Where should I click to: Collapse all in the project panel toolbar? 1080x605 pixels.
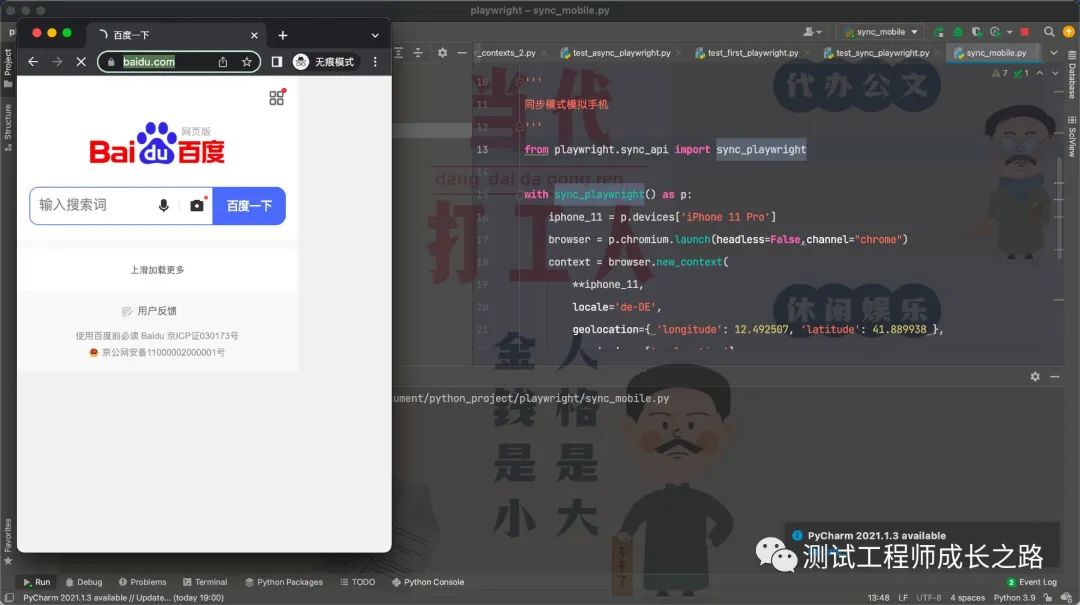point(418,53)
